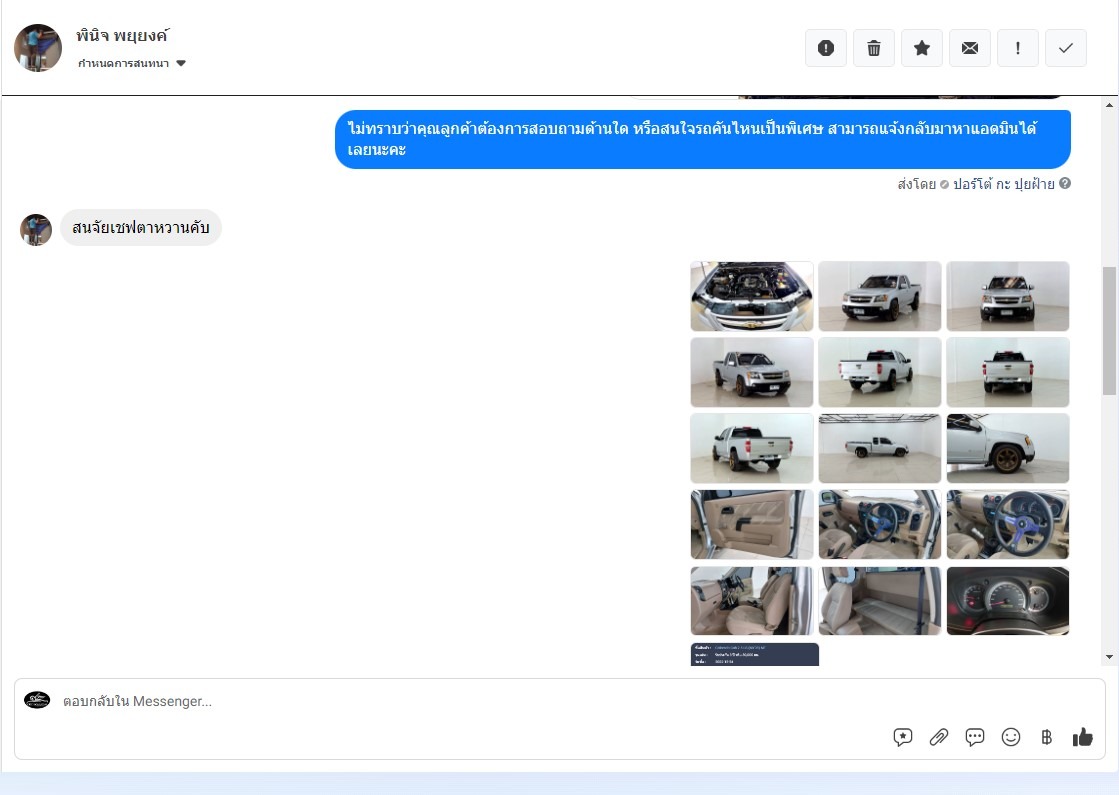Mark conversation as spam with the exclamation-circle icon
Image resolution: width=1119 pixels, height=795 pixels.
[826, 48]
